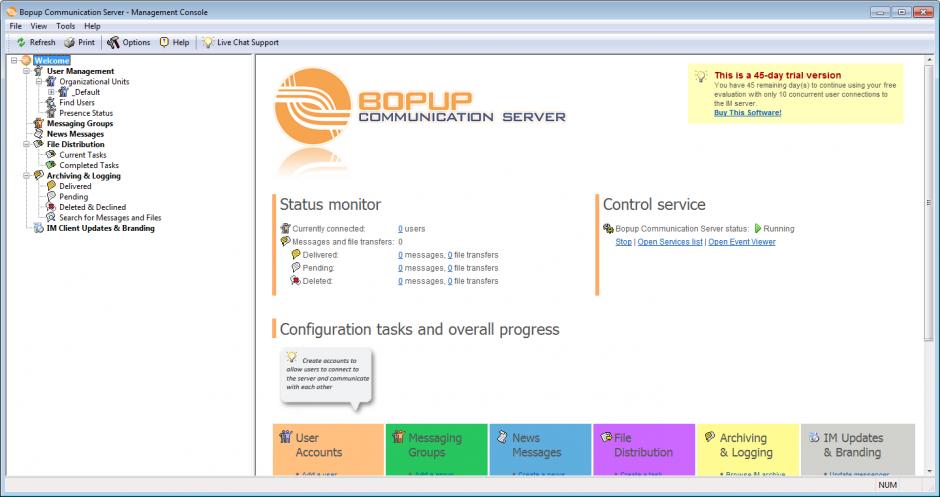The height and width of the screenshot is (497, 940).
Task: Select the blue News Messages tile
Action: pos(540,450)
